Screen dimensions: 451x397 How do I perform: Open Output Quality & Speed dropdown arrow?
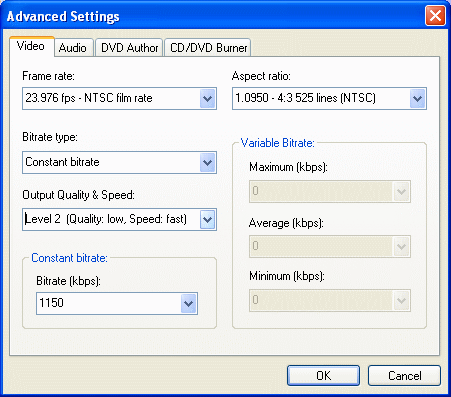pos(208,220)
